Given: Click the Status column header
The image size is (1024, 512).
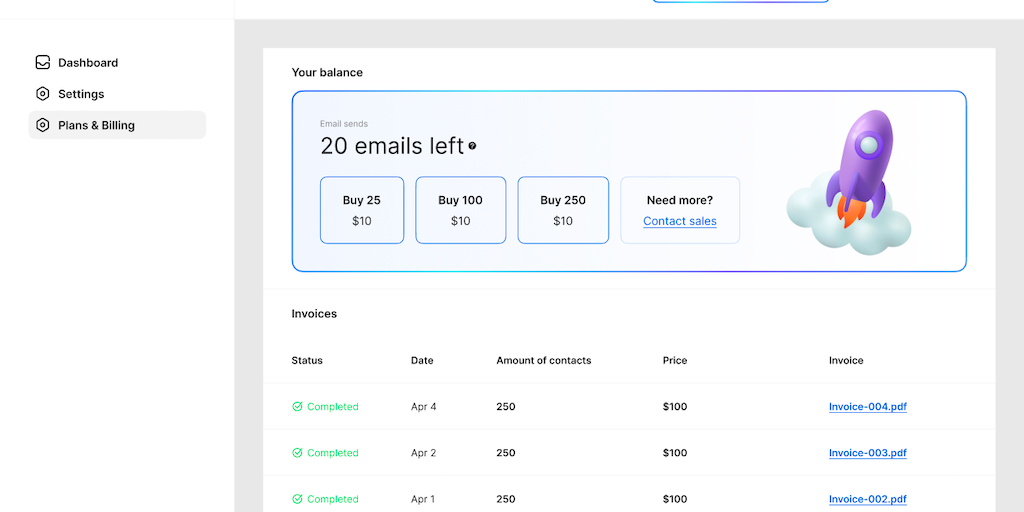Looking at the screenshot, I should [x=307, y=361].
